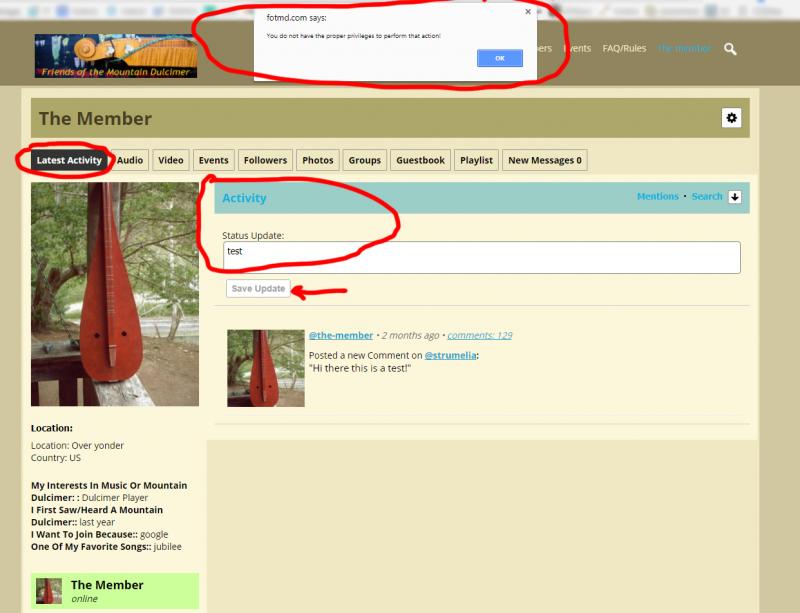Open the @strumelia profile link
Screen dimensions: 800x613
(x=451, y=355)
